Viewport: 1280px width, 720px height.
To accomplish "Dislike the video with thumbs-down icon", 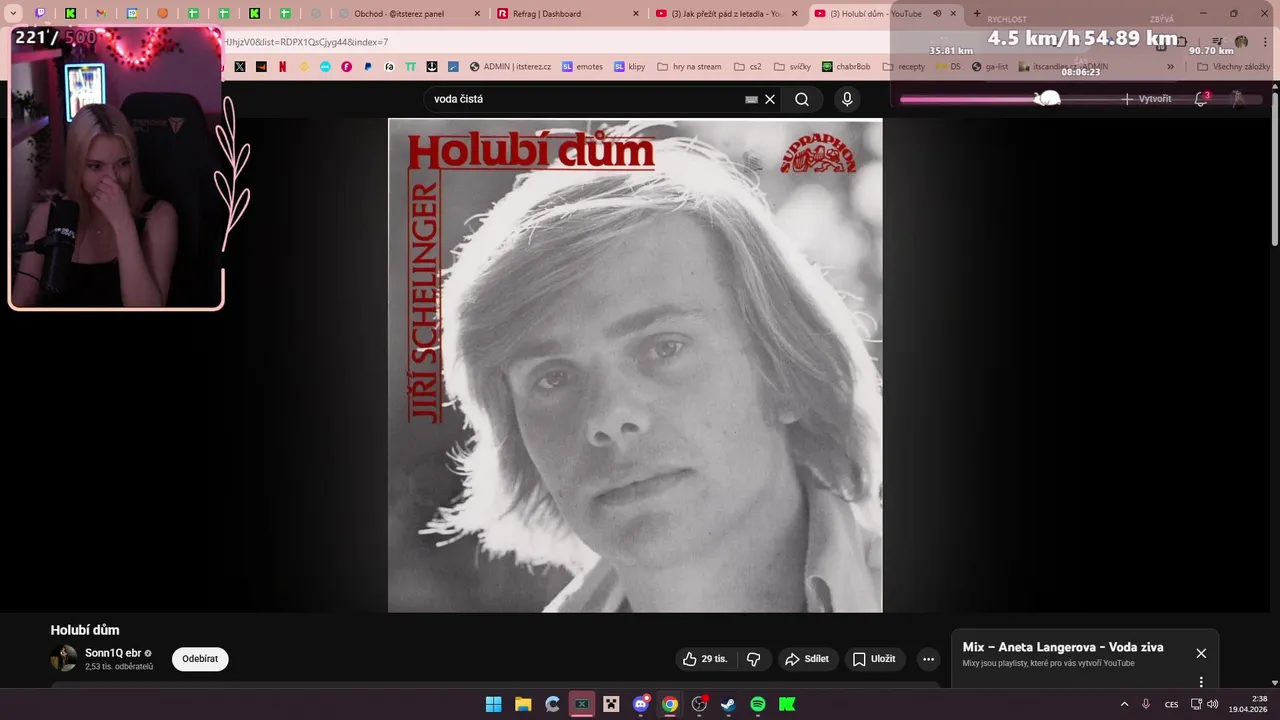I will [x=754, y=659].
